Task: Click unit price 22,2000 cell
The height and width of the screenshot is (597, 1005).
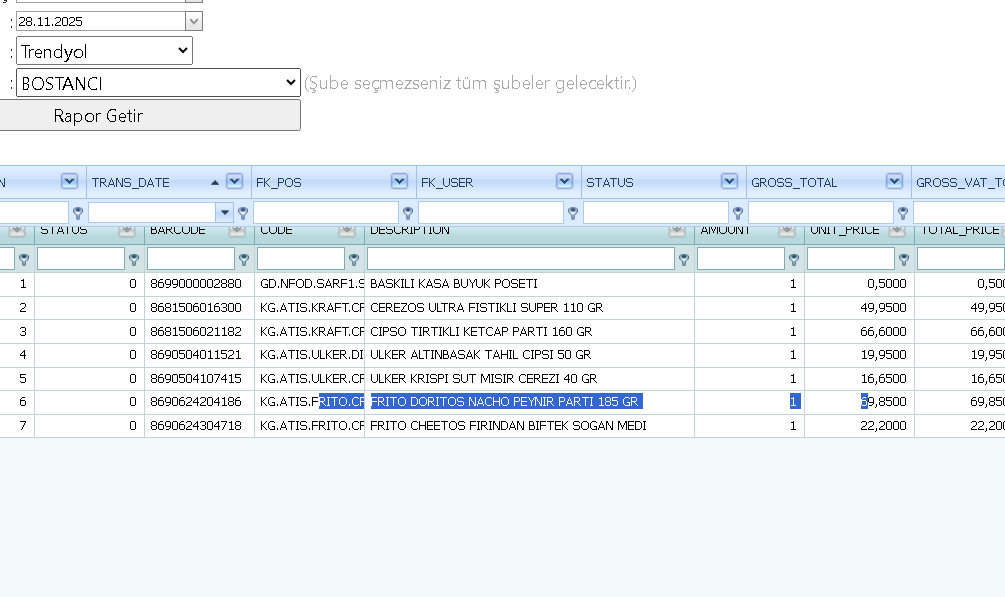Action: click(x=860, y=425)
